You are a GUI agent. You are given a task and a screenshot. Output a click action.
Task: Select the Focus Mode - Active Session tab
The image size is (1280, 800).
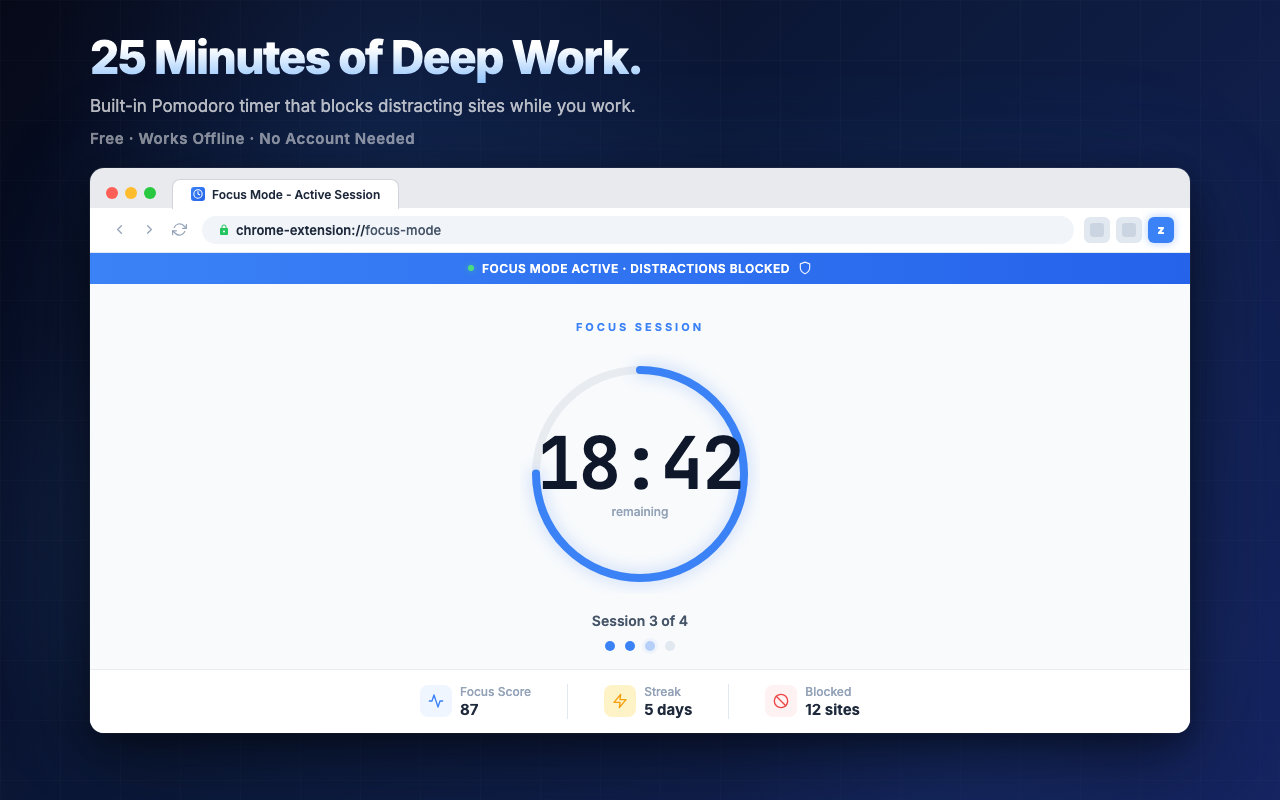[285, 194]
